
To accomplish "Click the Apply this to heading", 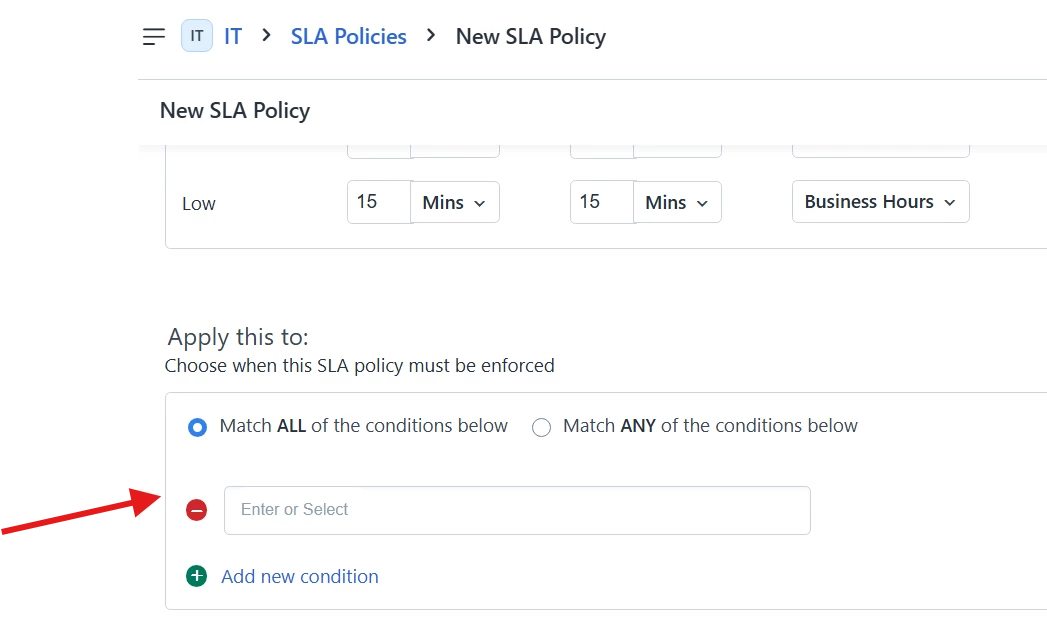I will pos(238,337).
